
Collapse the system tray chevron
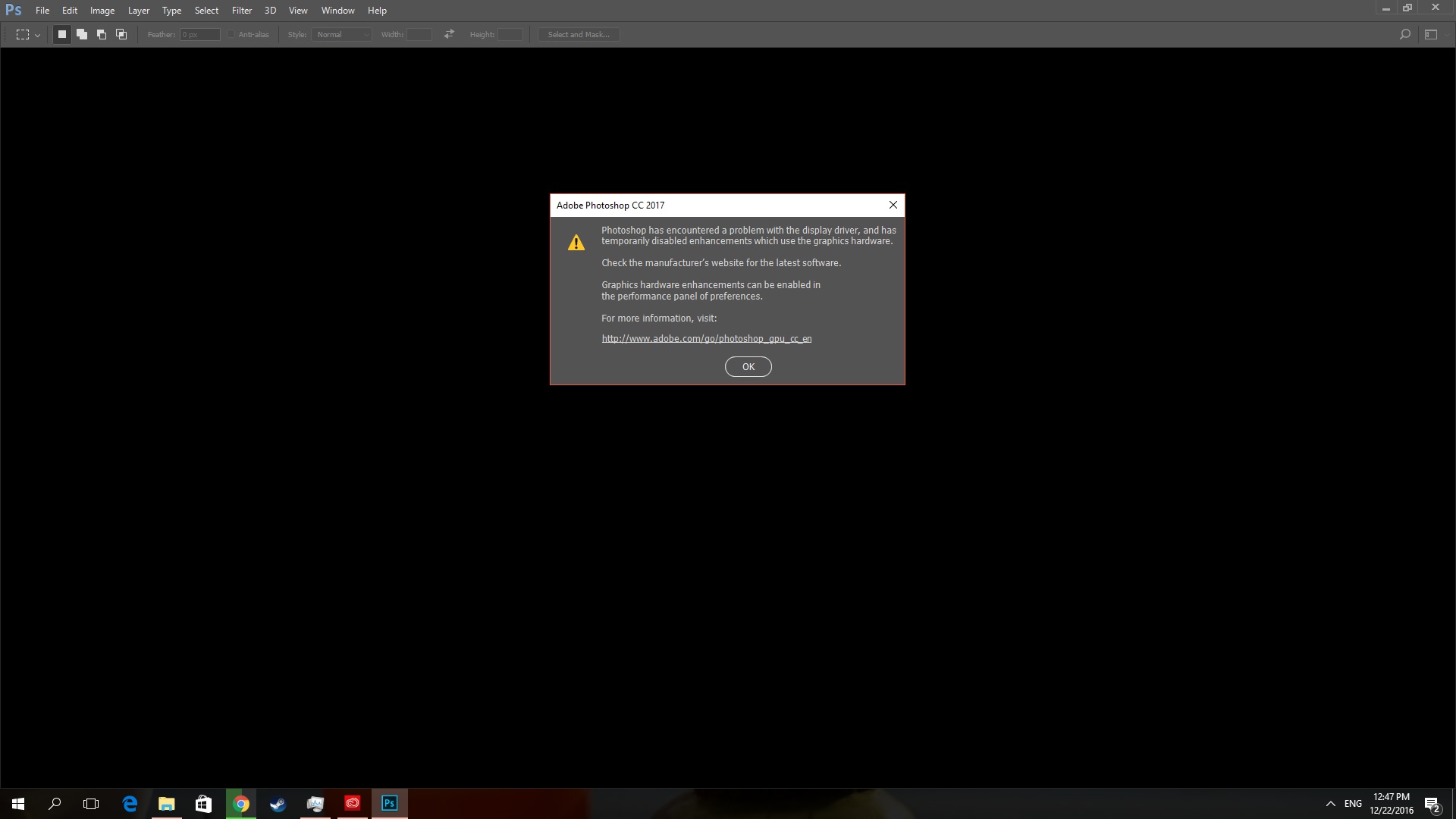tap(1331, 803)
